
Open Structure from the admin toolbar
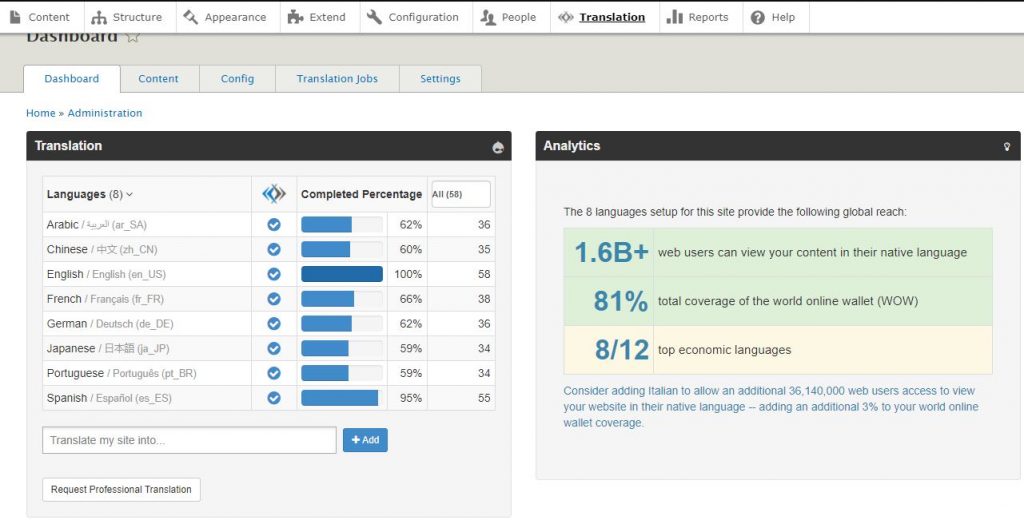[x=126, y=17]
